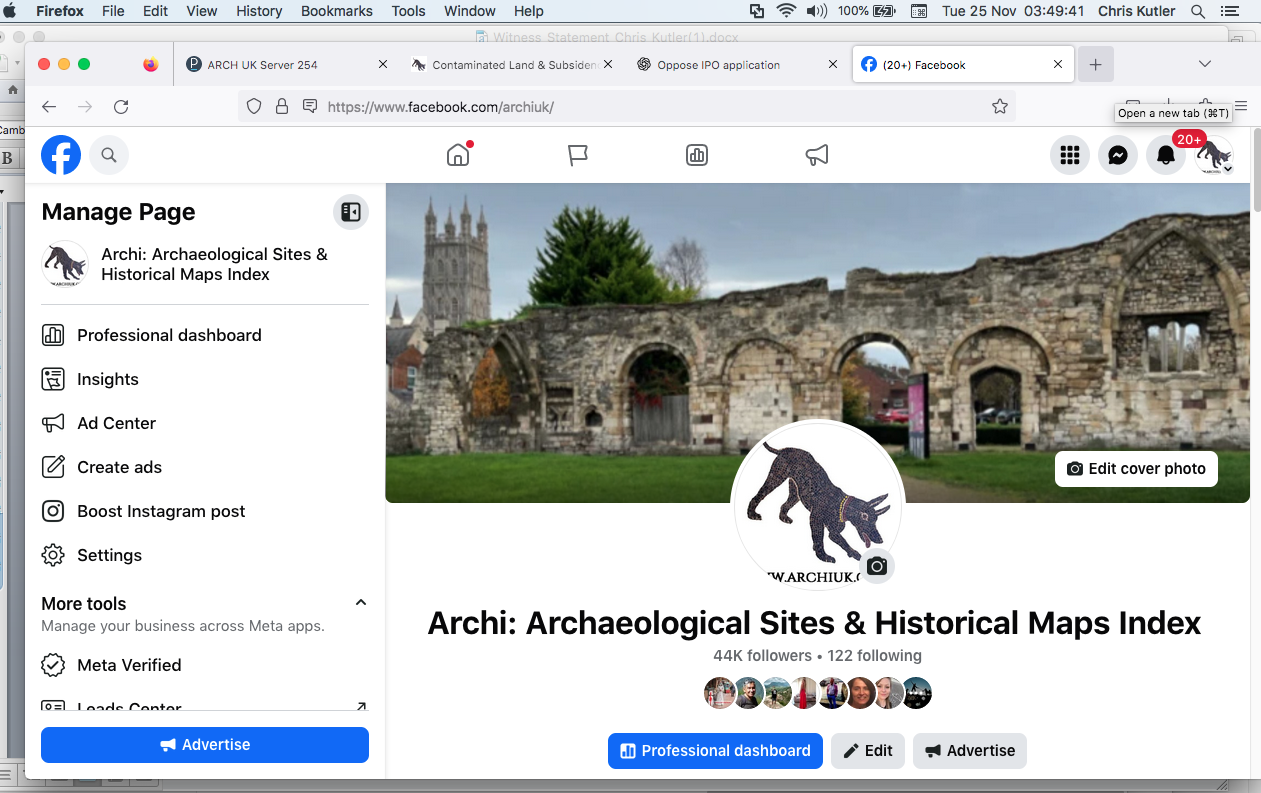
Task: Click the Facebook logo icon
Action: (x=61, y=155)
